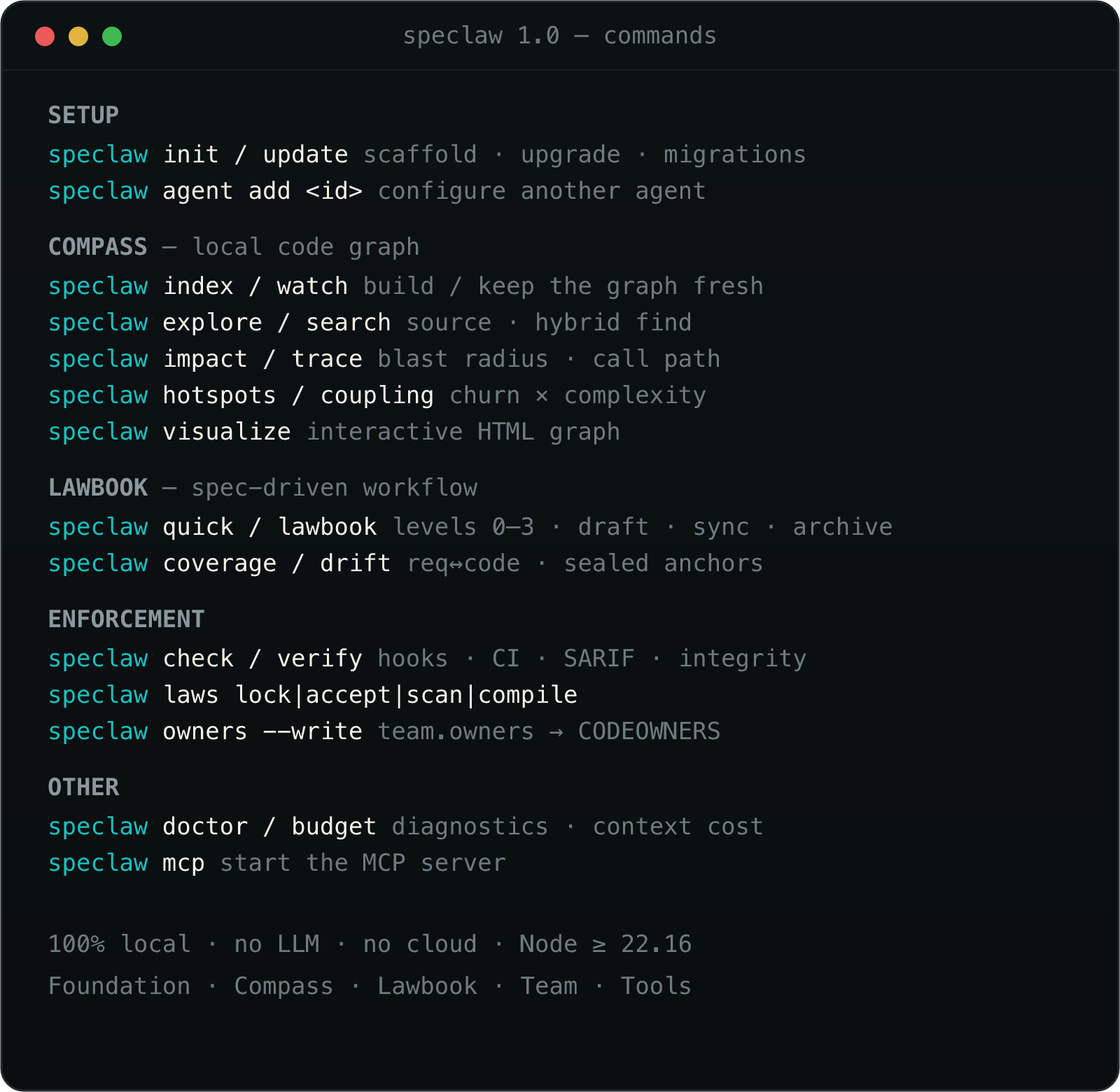
Task: Click the 'owners --write' command
Action: tap(262, 731)
